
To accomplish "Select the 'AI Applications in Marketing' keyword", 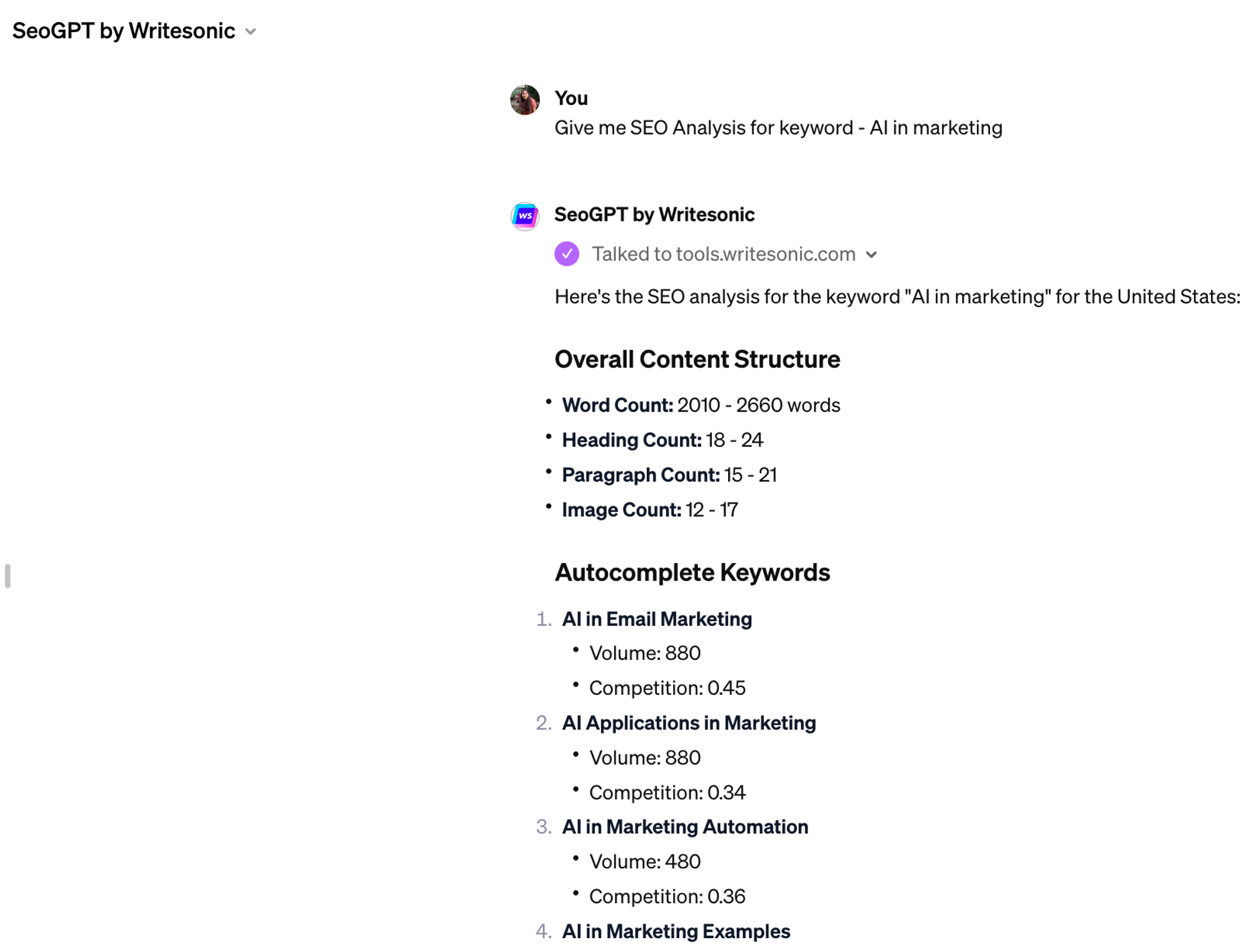I will (689, 722).
